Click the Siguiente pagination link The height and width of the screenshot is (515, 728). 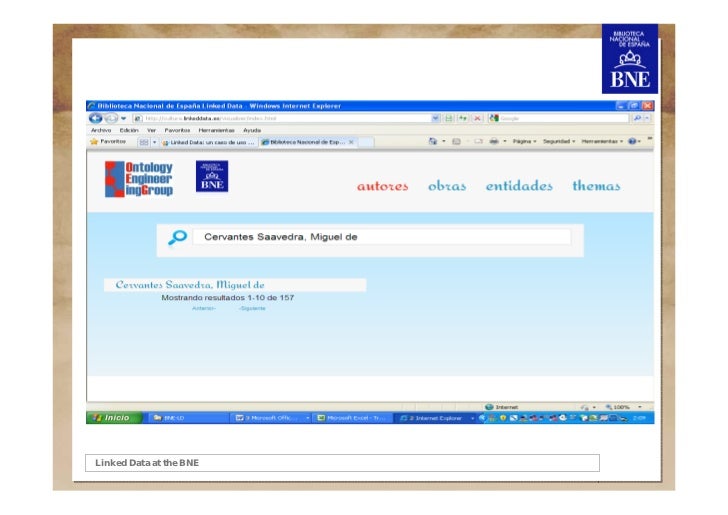[x=252, y=308]
